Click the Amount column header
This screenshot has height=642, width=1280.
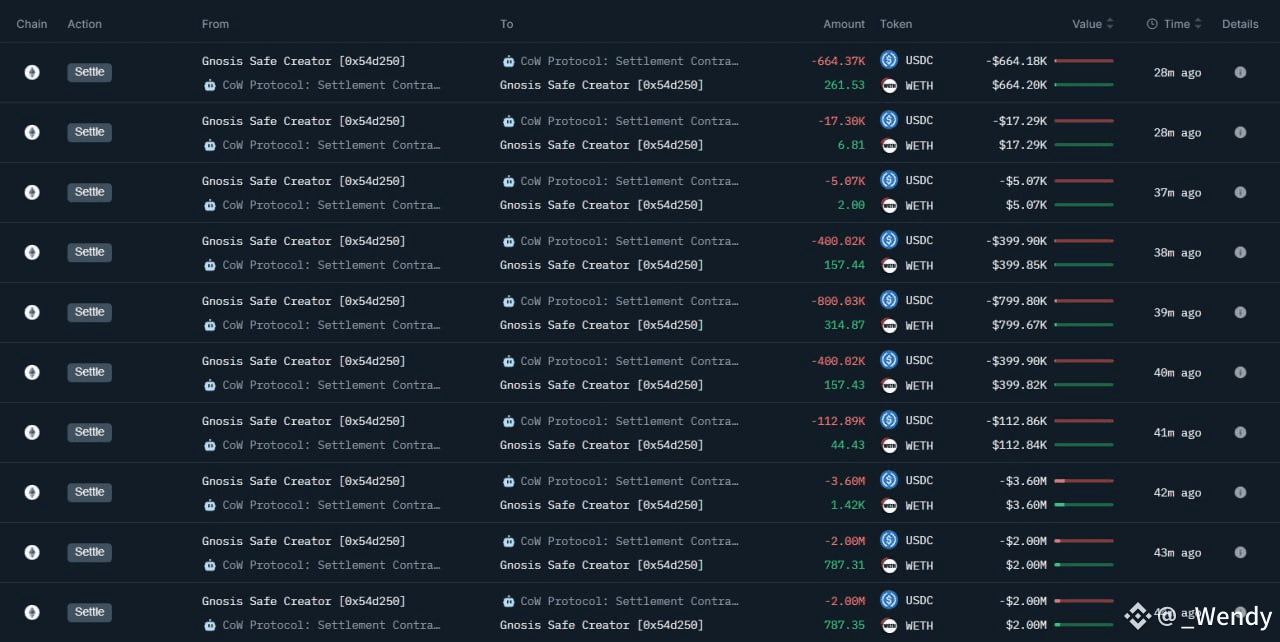(843, 23)
